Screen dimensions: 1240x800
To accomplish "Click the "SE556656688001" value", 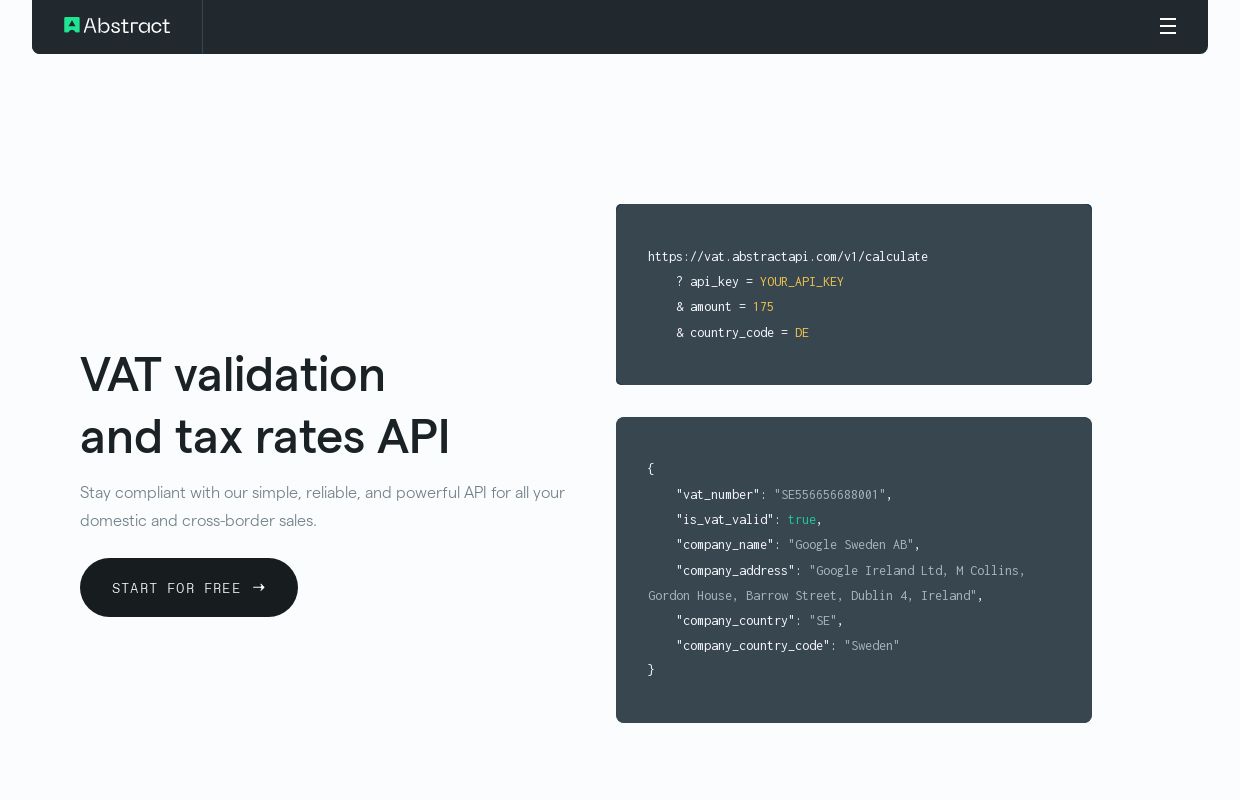I will [x=830, y=495].
